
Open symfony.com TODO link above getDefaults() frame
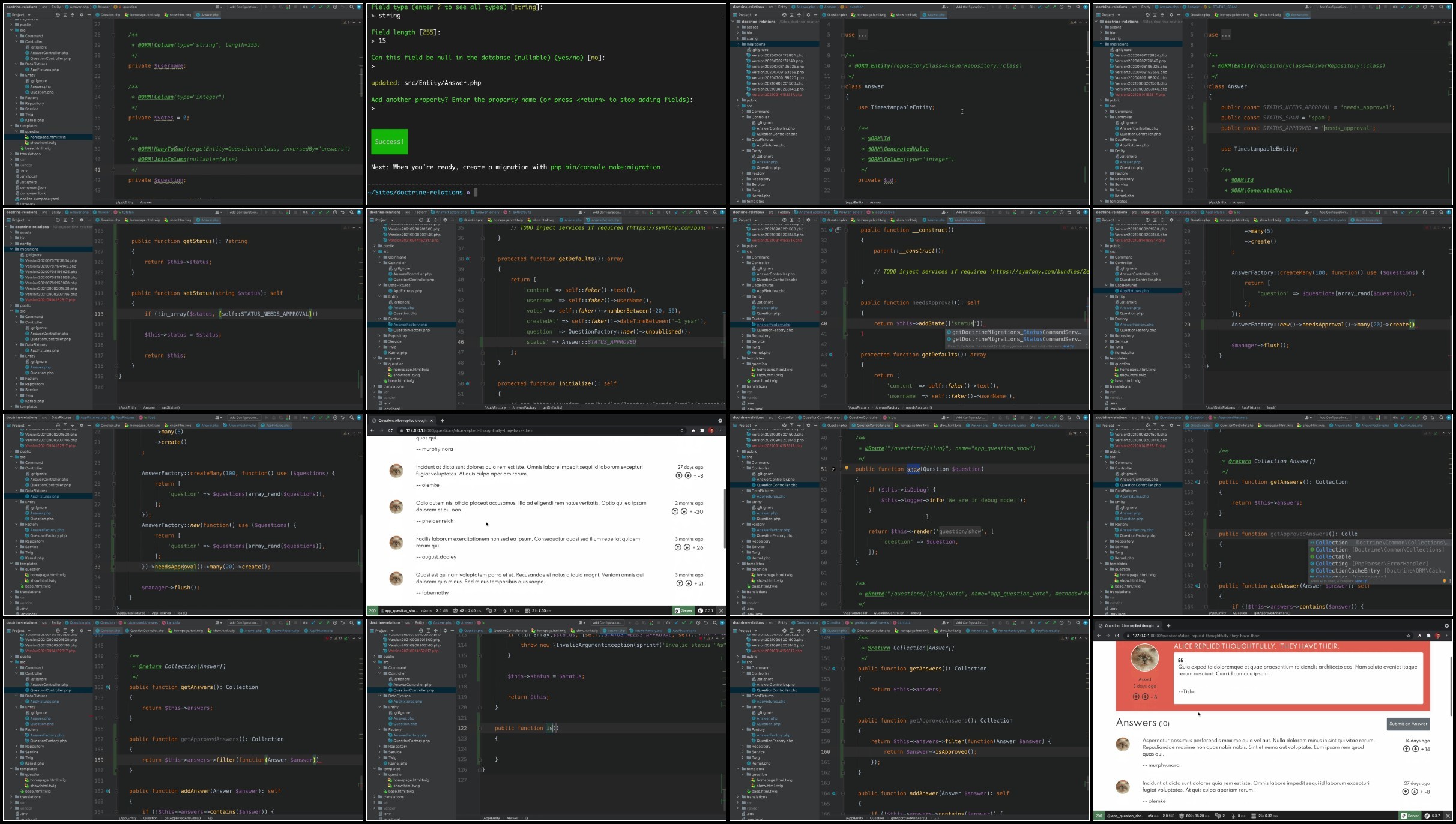pos(666,228)
